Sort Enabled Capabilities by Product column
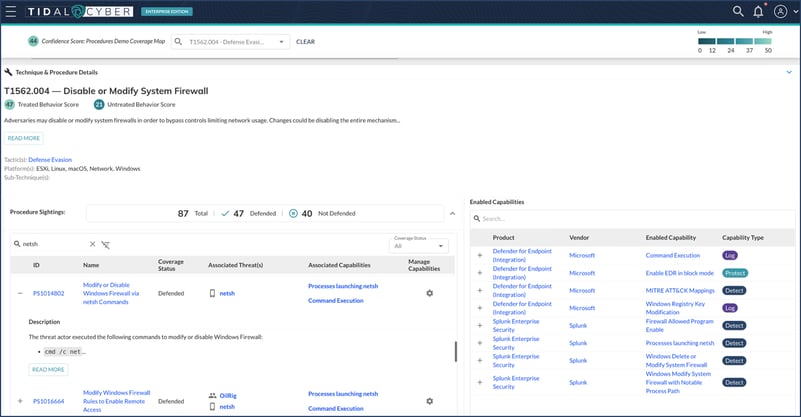The width and height of the screenshot is (801, 417). [503, 238]
